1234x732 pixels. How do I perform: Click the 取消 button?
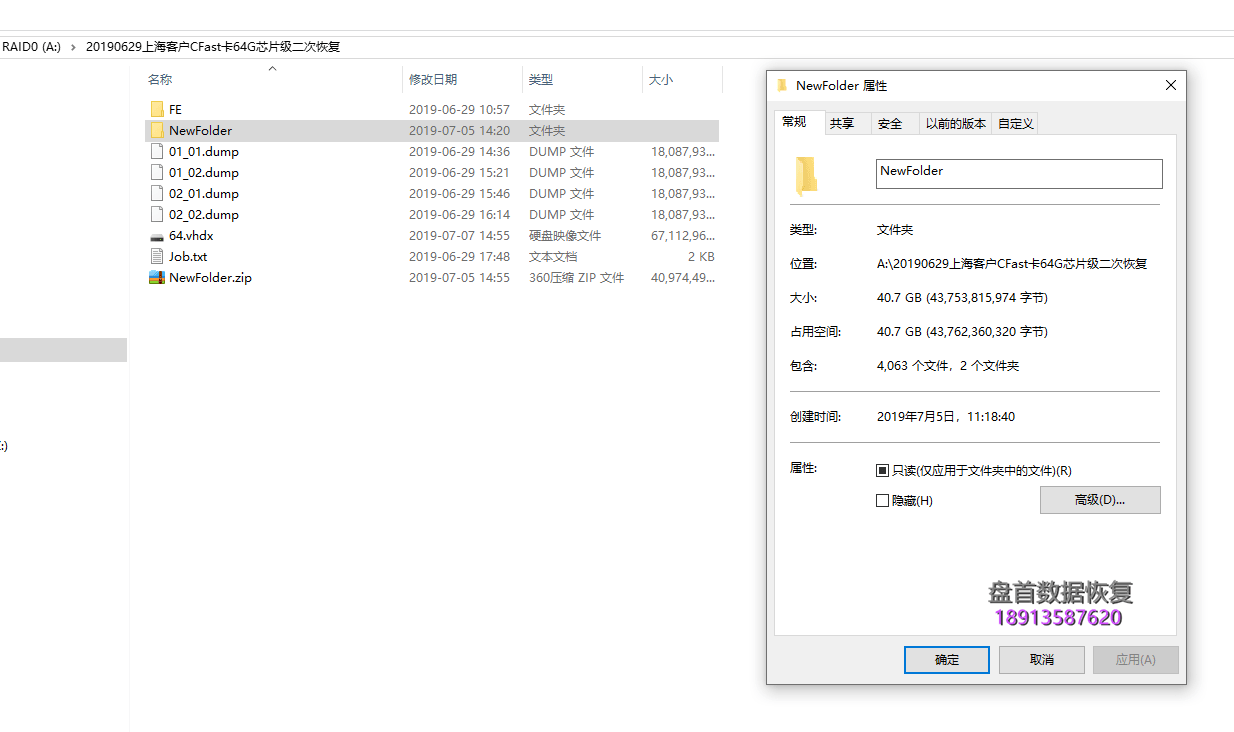tap(1041, 660)
